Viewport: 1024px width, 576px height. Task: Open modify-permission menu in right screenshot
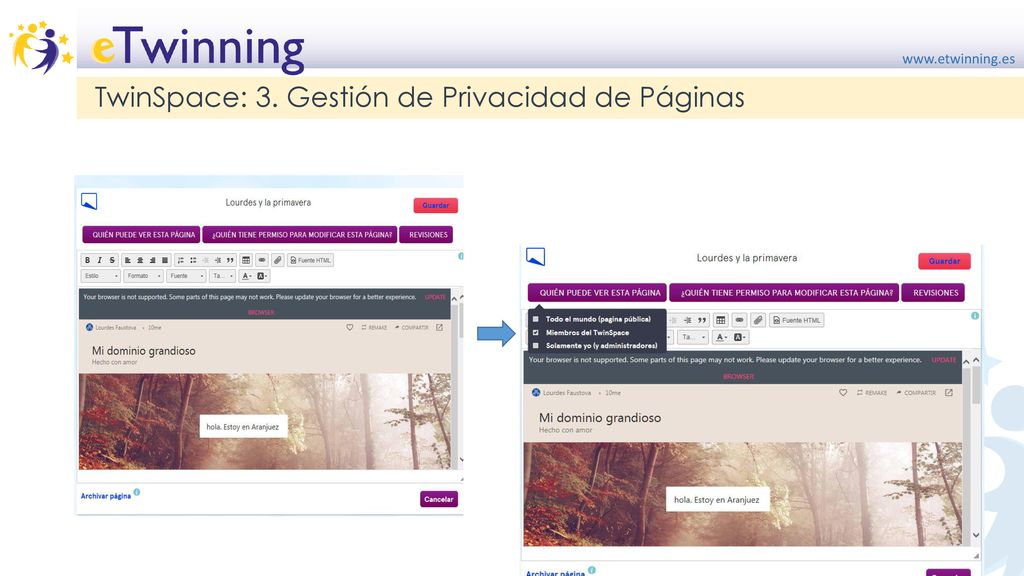click(785, 293)
